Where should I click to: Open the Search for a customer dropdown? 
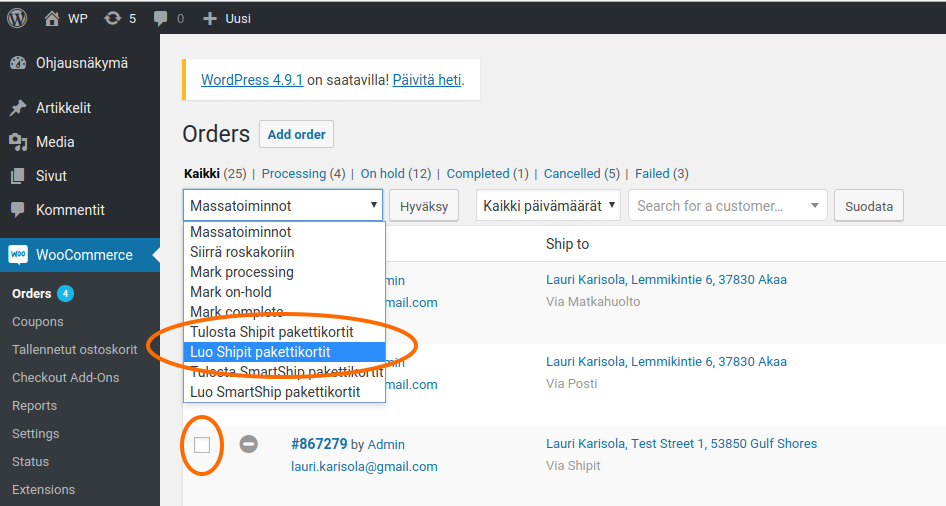tap(728, 206)
